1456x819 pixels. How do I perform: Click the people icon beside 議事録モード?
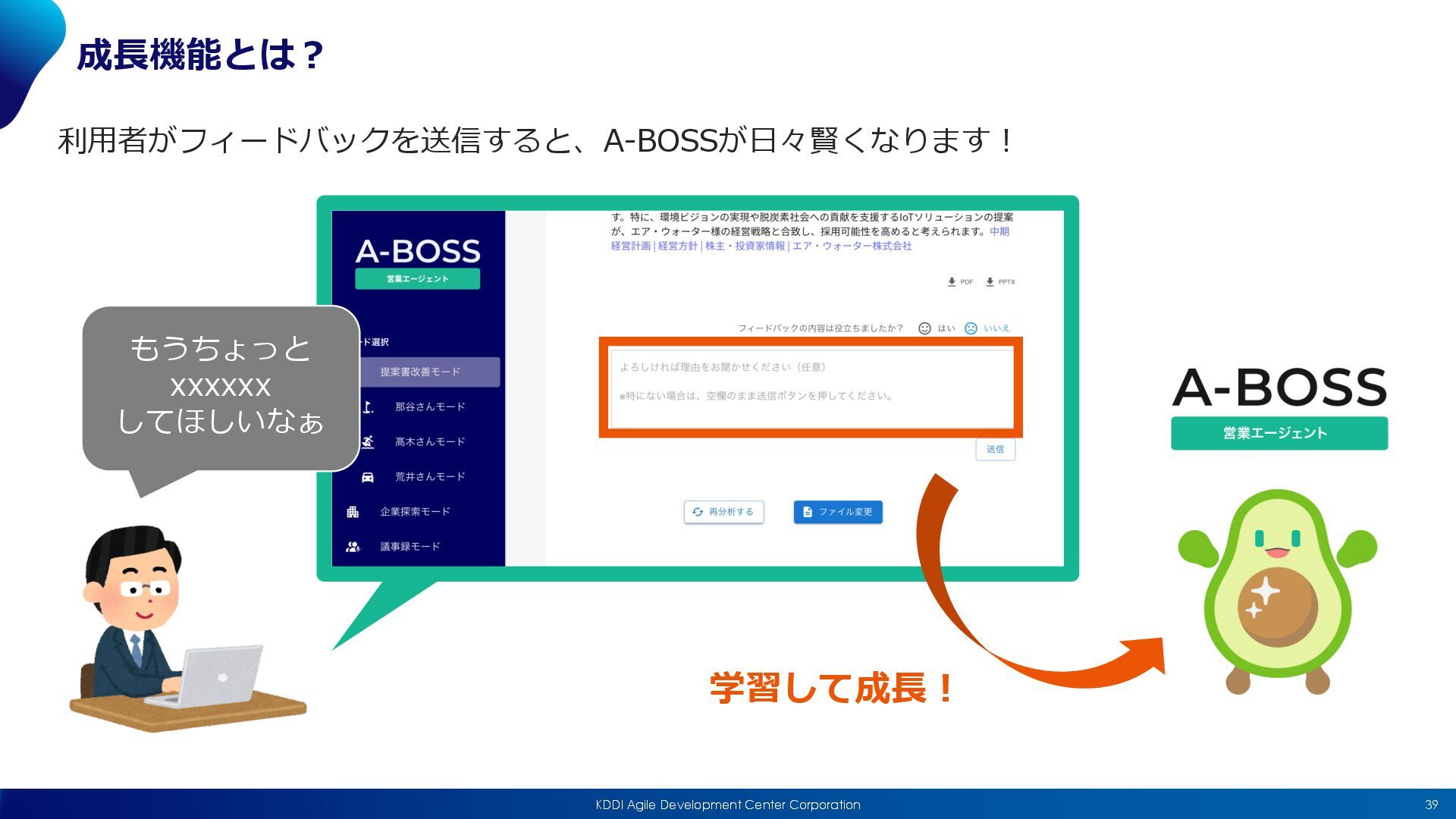(x=353, y=547)
